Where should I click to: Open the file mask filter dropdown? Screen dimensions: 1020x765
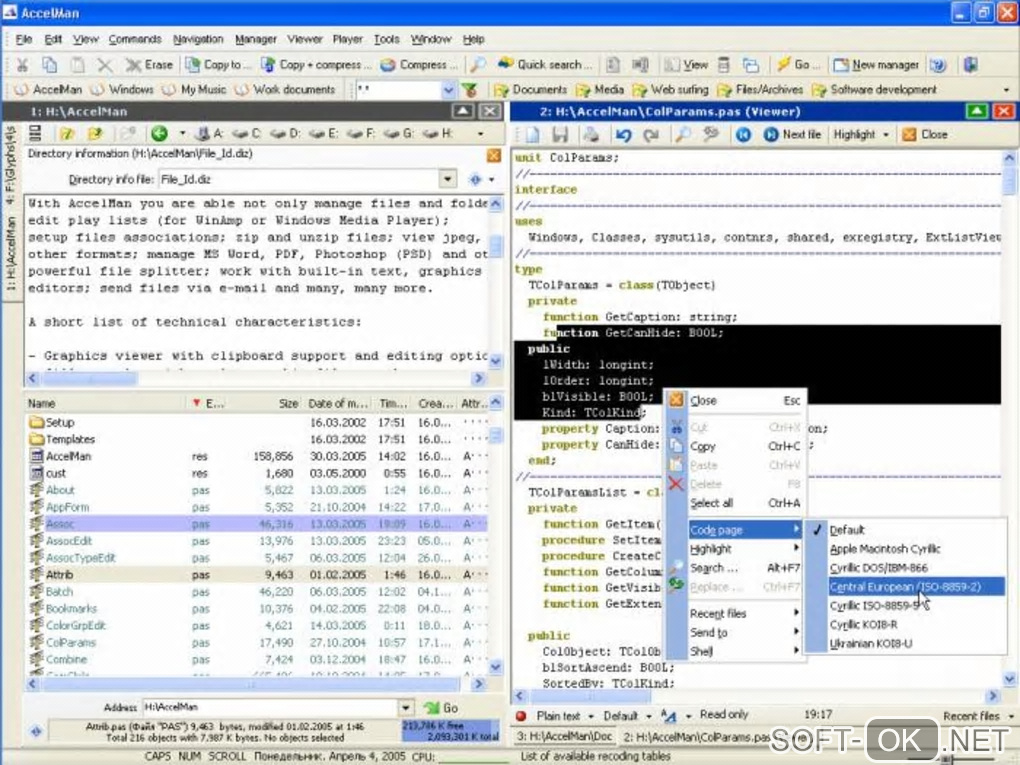click(448, 90)
